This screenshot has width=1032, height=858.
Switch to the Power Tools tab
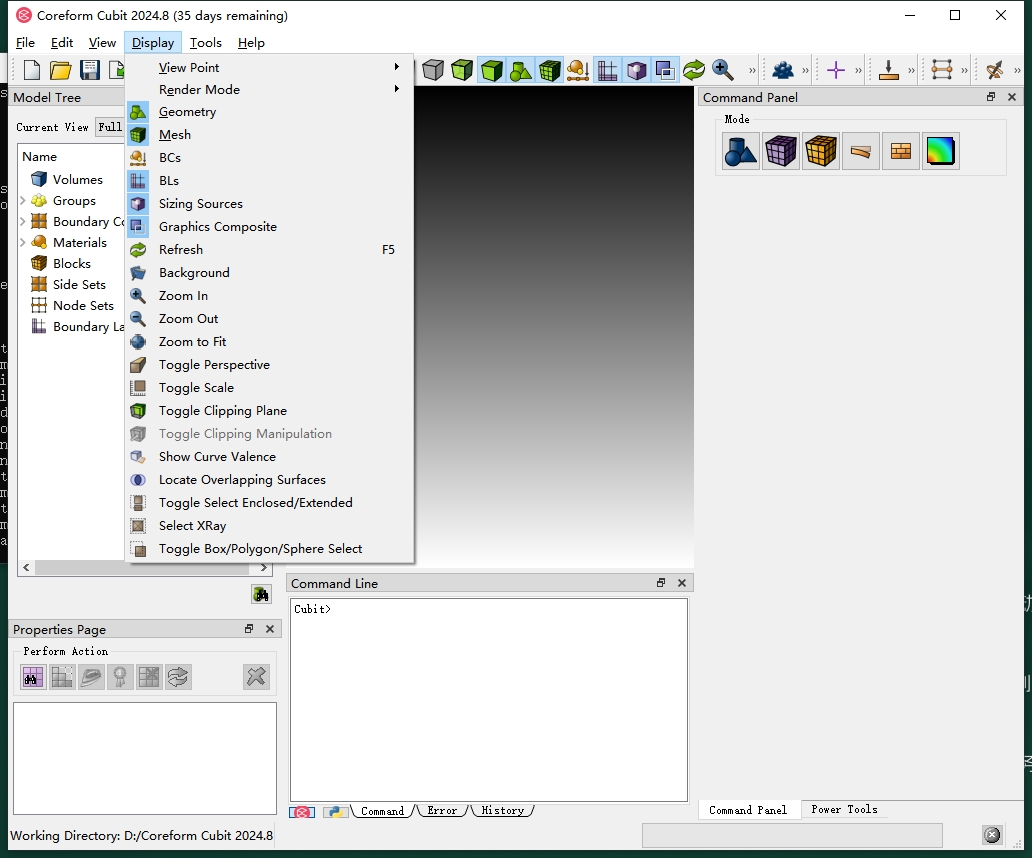coord(844,809)
